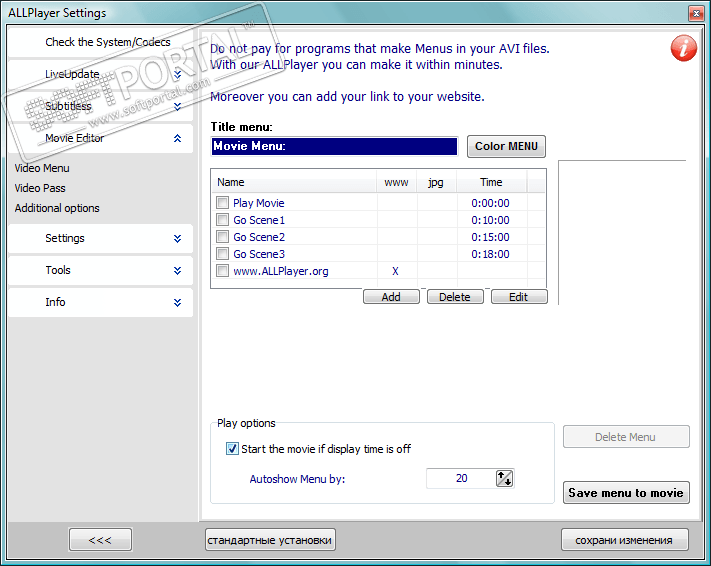
Task: Click the Name column header
Action: [x=294, y=182]
